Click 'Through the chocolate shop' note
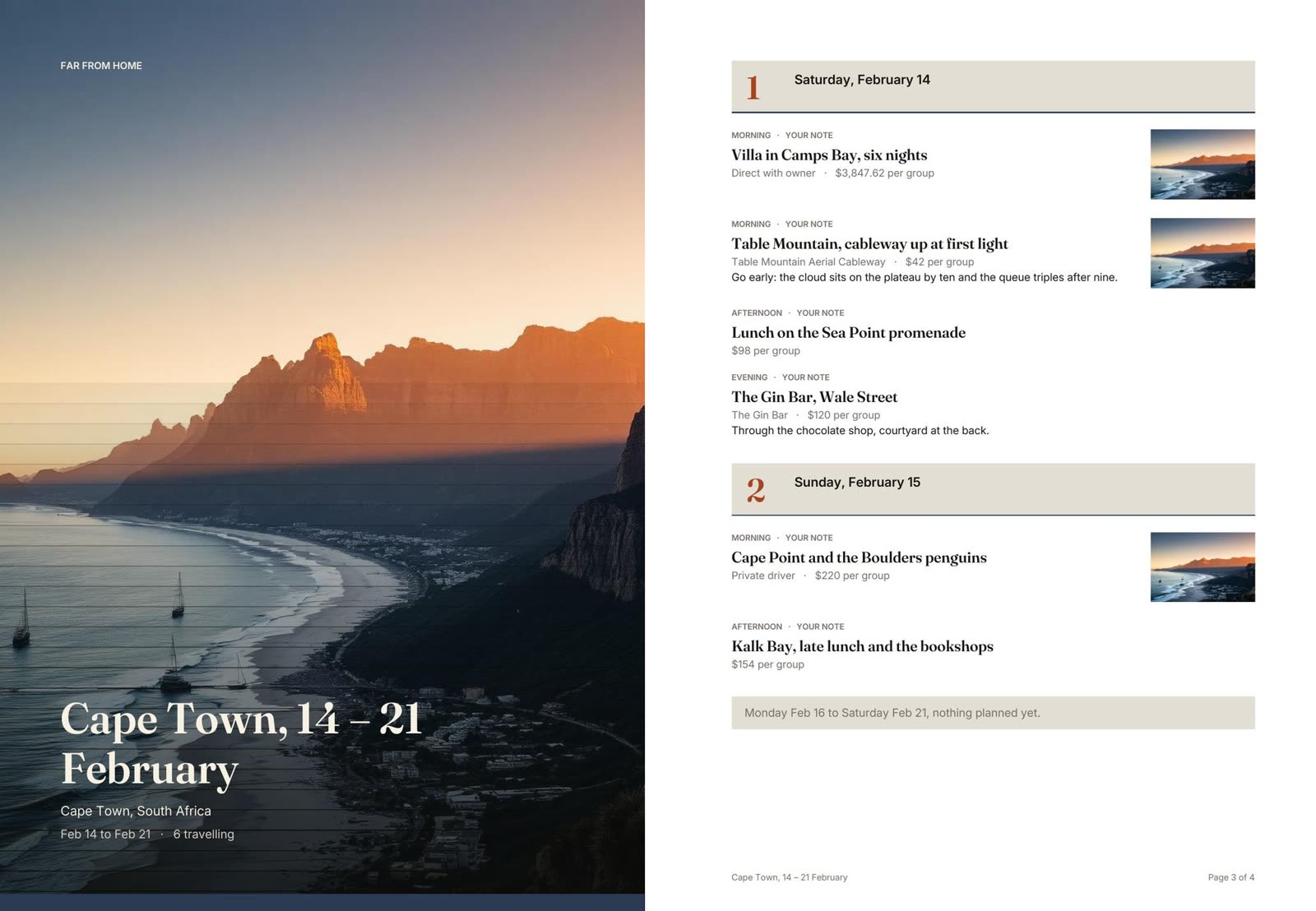This screenshot has width=1316, height=911. 860,431
